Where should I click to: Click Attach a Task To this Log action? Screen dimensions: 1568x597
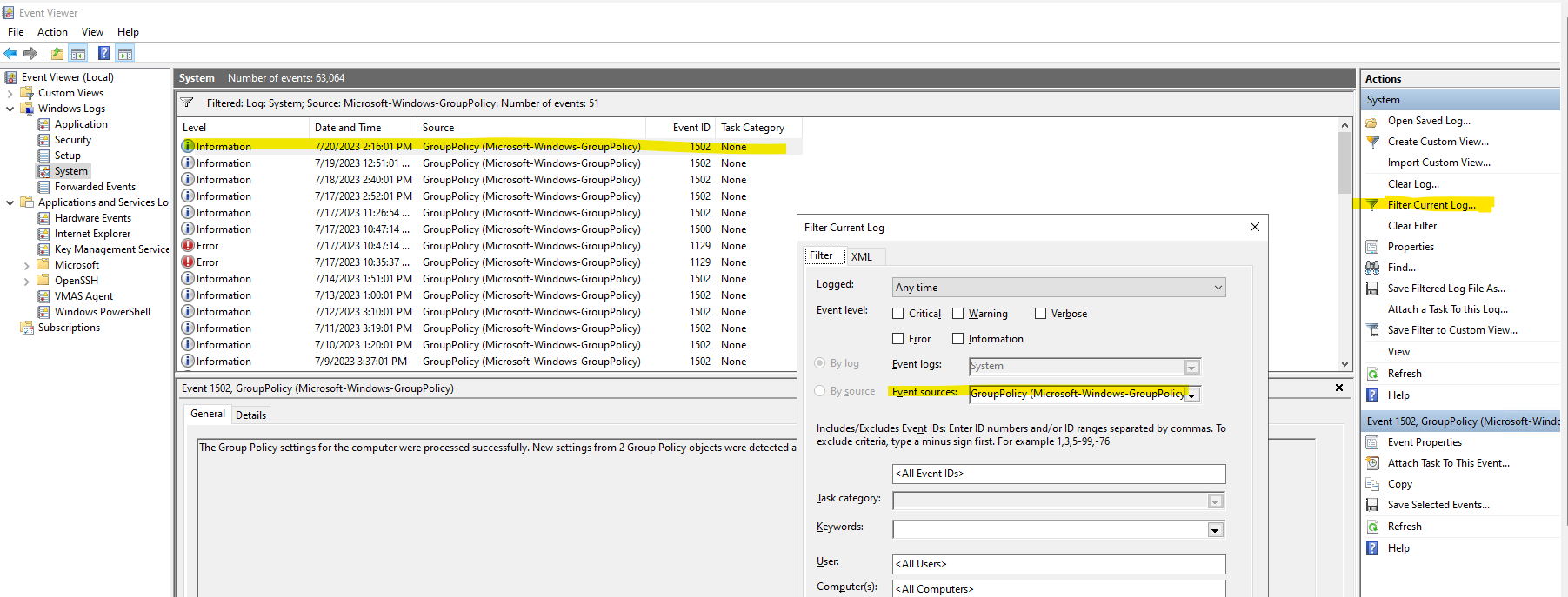(x=1448, y=309)
